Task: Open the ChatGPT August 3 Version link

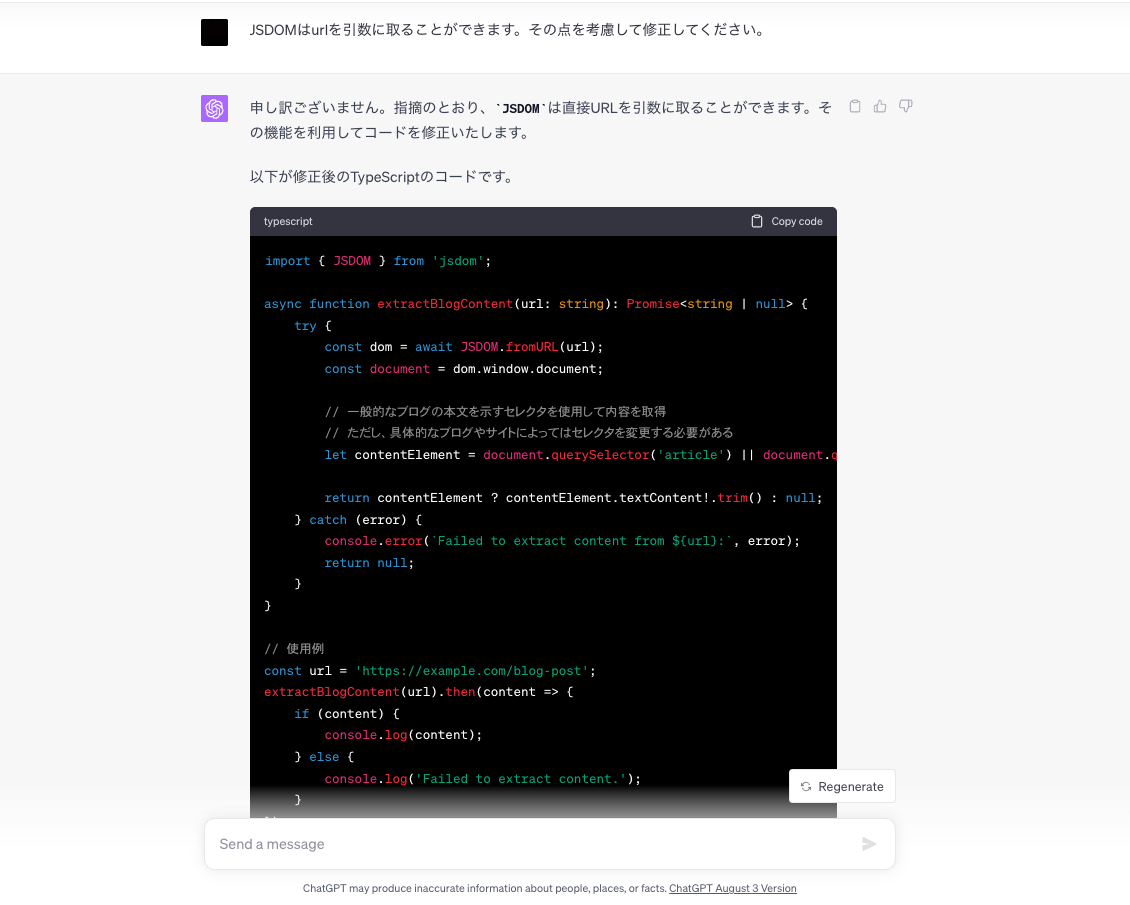Action: click(x=732, y=888)
